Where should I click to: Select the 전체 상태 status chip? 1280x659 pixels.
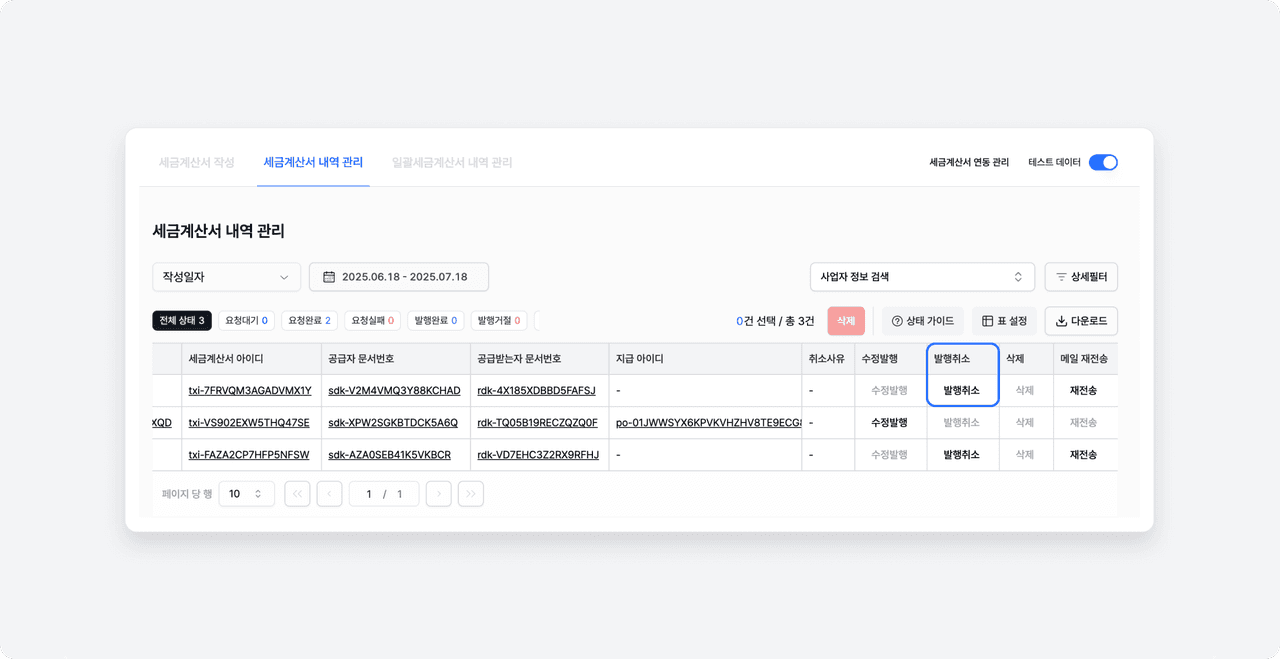pyautogui.click(x=182, y=321)
